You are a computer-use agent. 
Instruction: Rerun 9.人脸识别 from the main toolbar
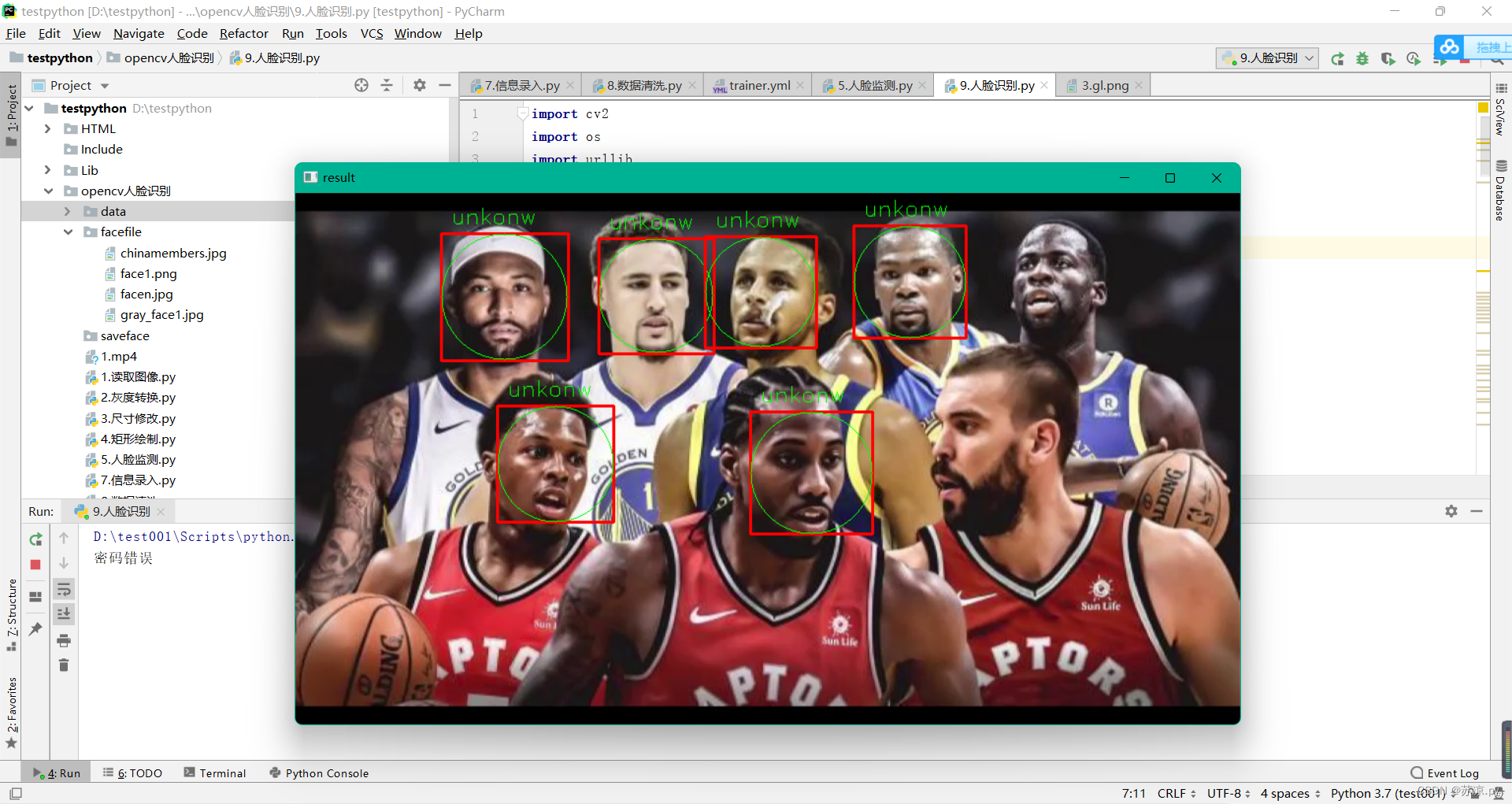1337,58
